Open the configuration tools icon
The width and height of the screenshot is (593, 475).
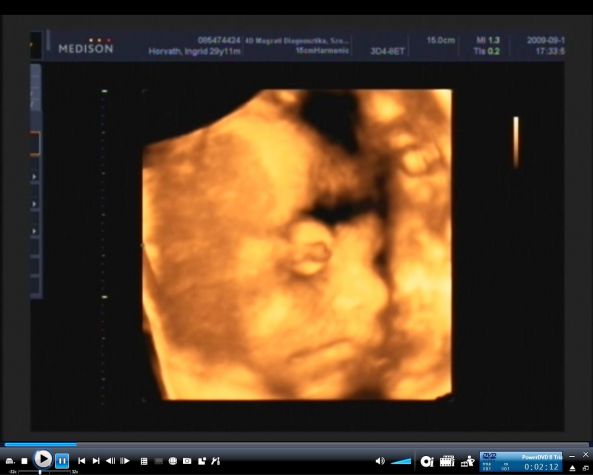coord(216,461)
